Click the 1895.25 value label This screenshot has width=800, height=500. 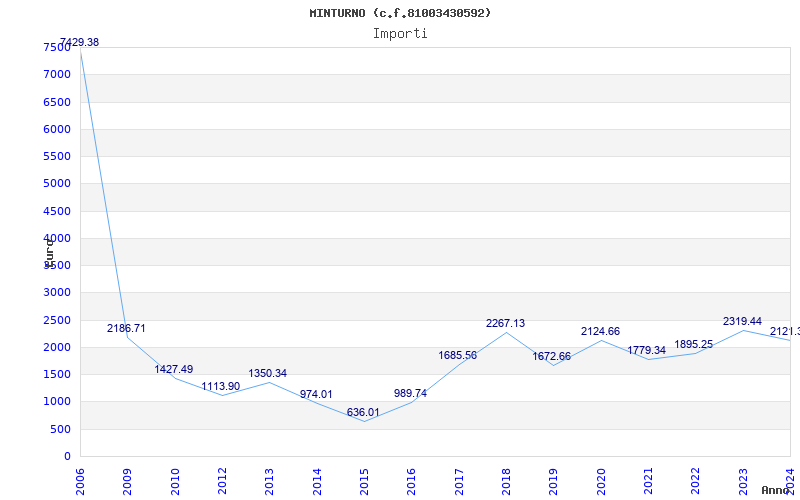(x=694, y=344)
